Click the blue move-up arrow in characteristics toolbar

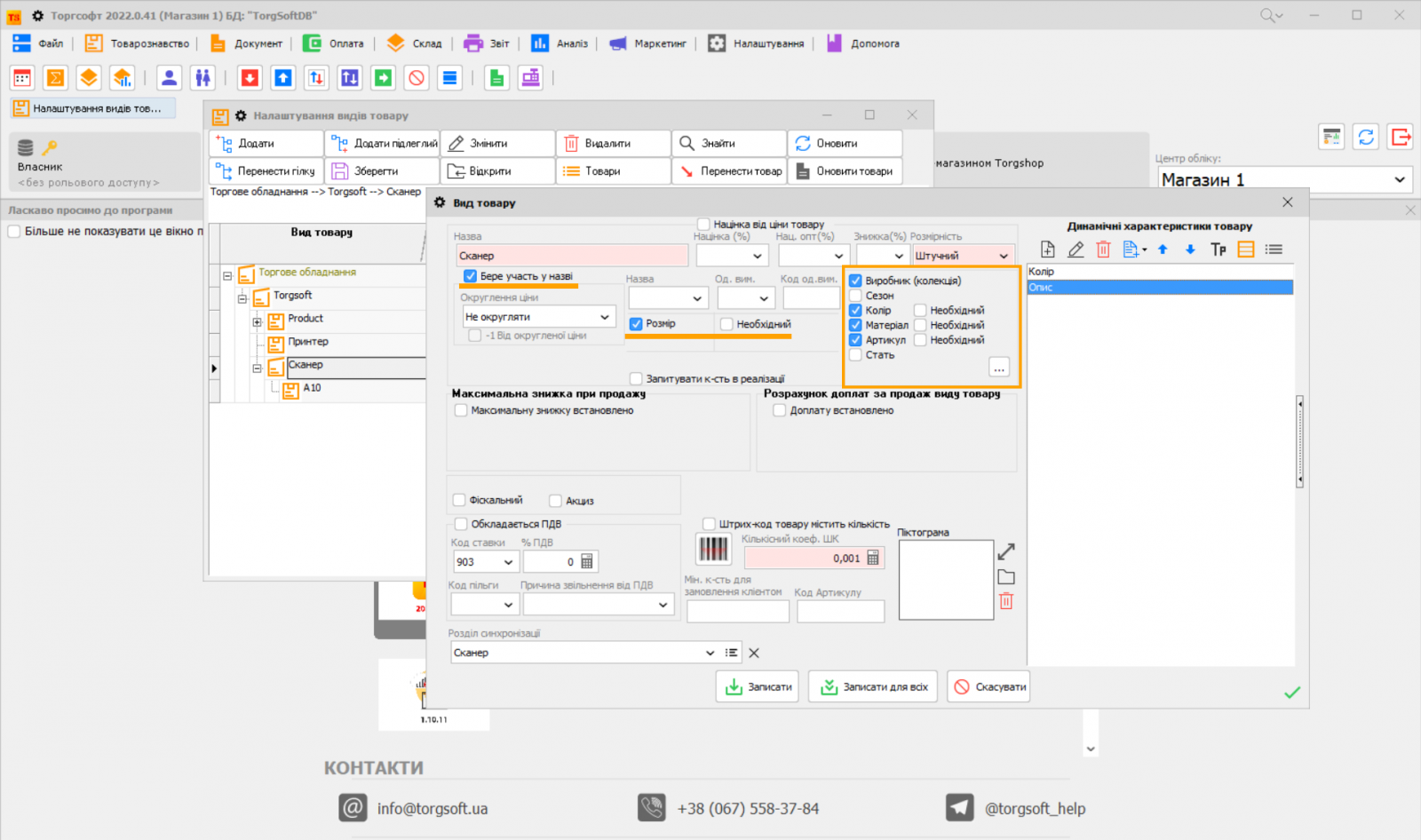(1163, 250)
